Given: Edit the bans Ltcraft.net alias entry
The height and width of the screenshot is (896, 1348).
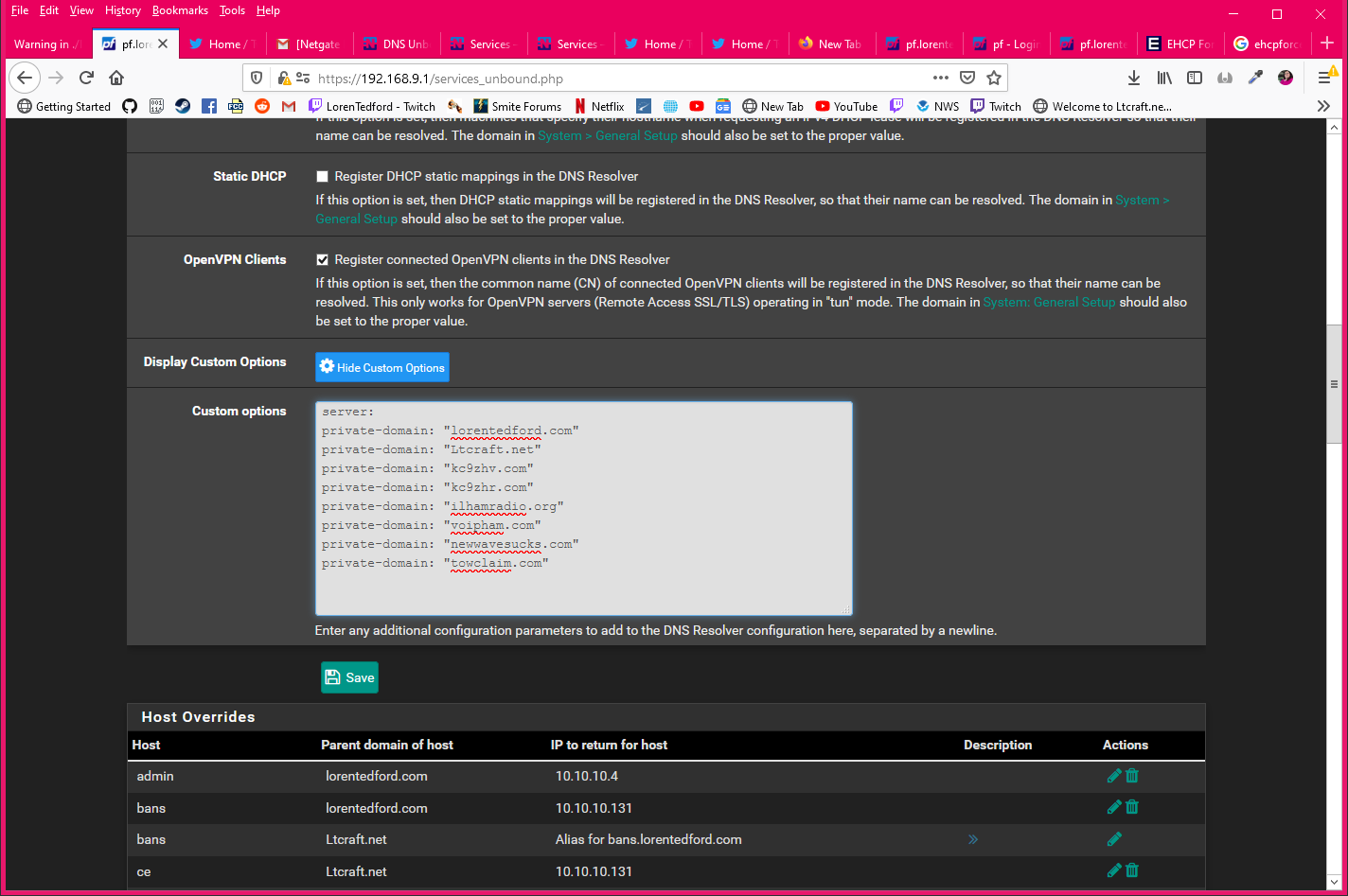Looking at the screenshot, I should click(1114, 839).
